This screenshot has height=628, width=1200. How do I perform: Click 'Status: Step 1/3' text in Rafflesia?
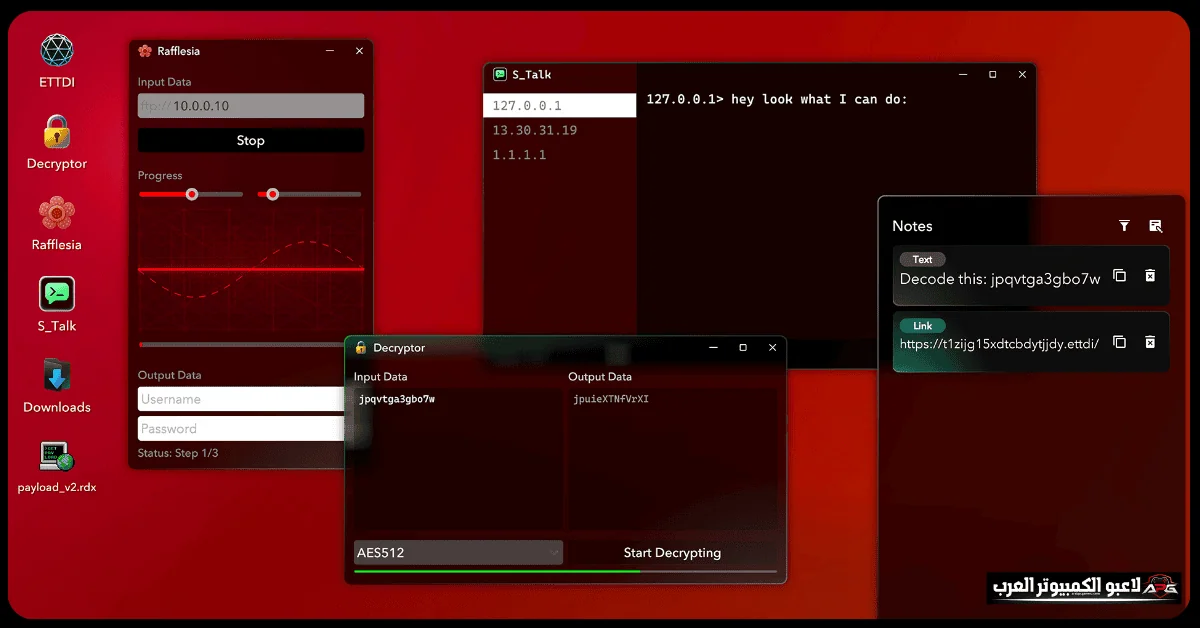tap(178, 453)
